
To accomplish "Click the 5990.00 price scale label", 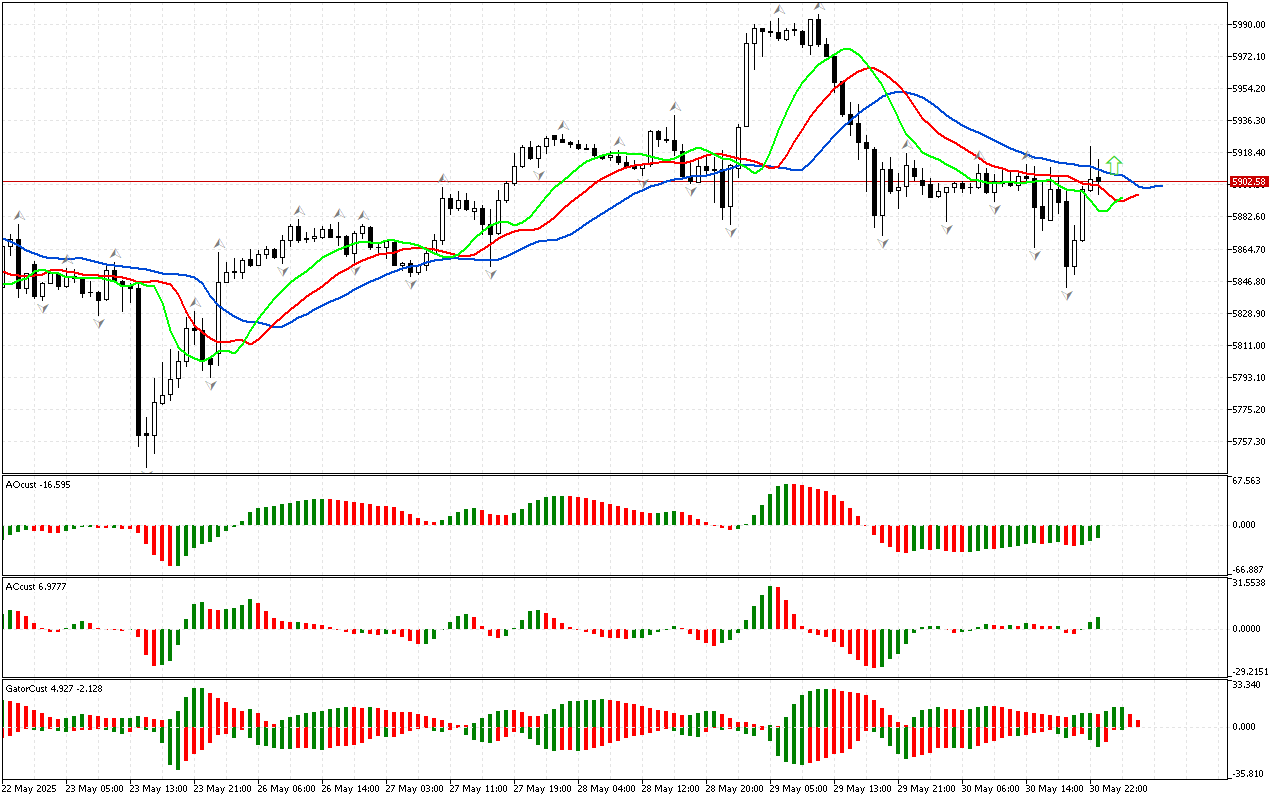I will point(1249,24).
